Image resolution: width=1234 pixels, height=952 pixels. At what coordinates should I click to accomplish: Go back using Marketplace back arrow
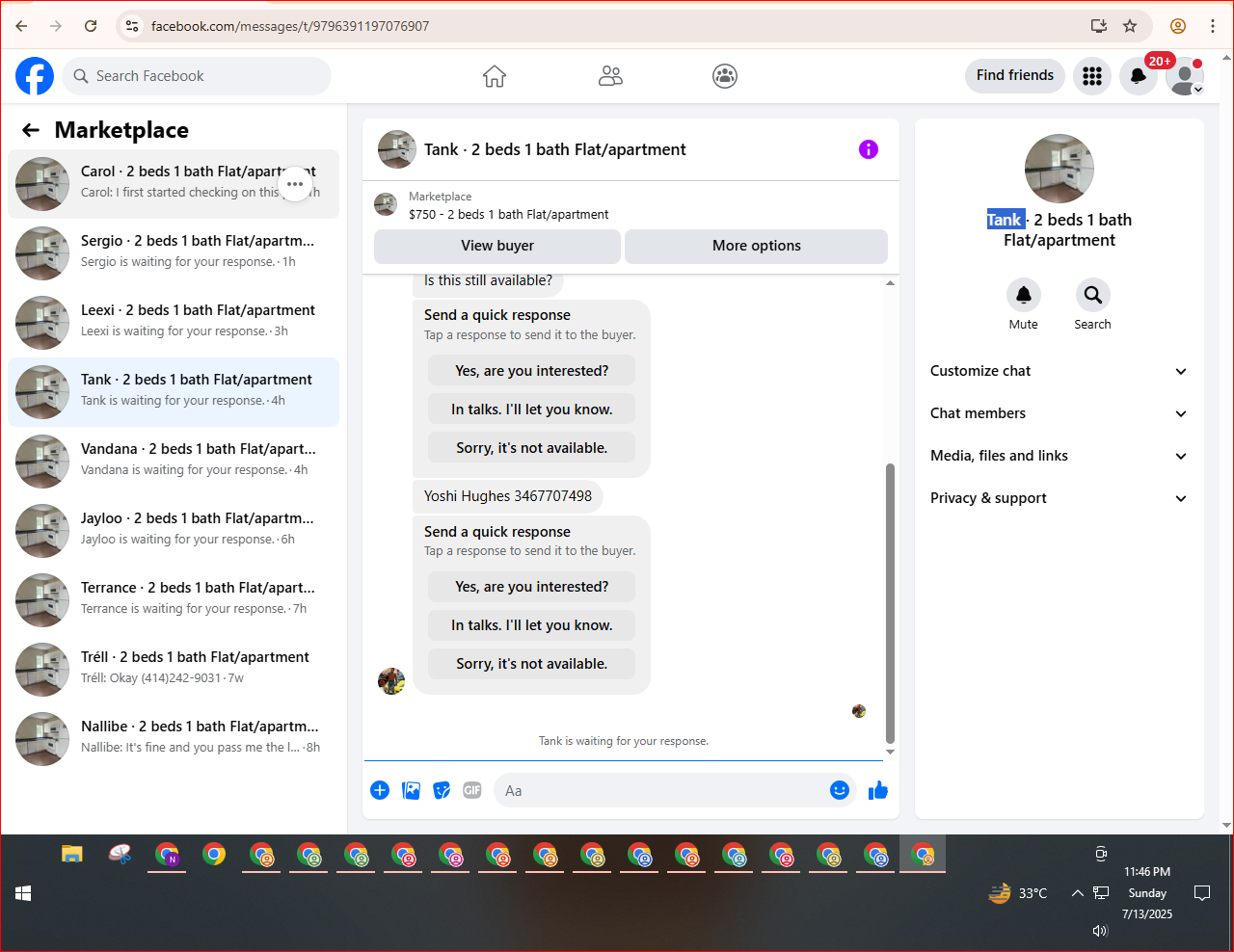[31, 130]
